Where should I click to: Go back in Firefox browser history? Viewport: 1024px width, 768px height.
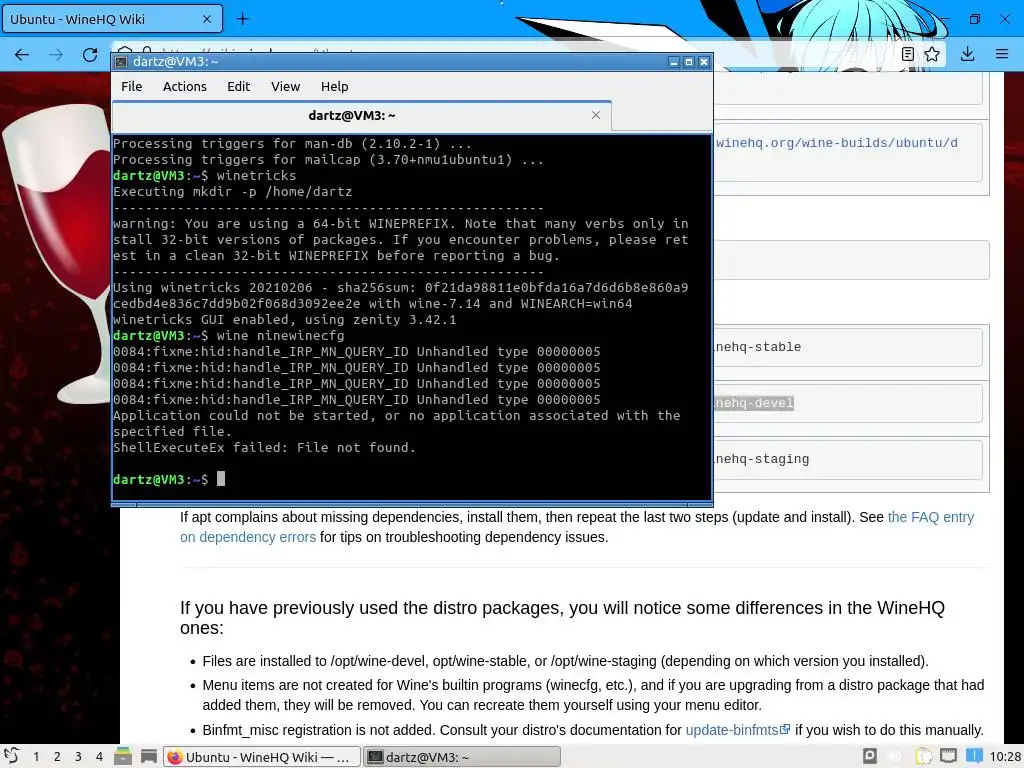coord(22,55)
